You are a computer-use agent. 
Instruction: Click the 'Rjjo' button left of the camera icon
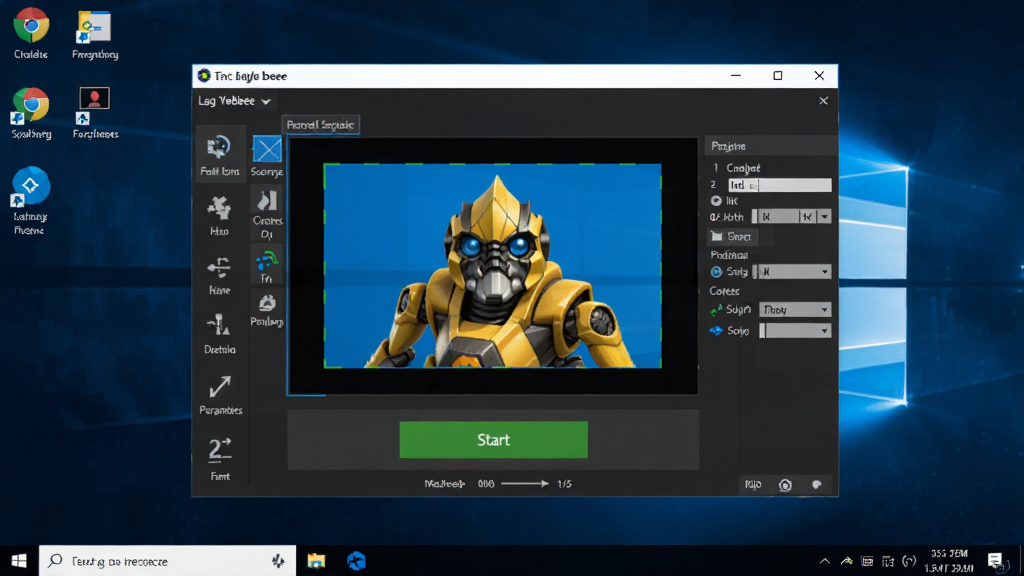coord(753,485)
